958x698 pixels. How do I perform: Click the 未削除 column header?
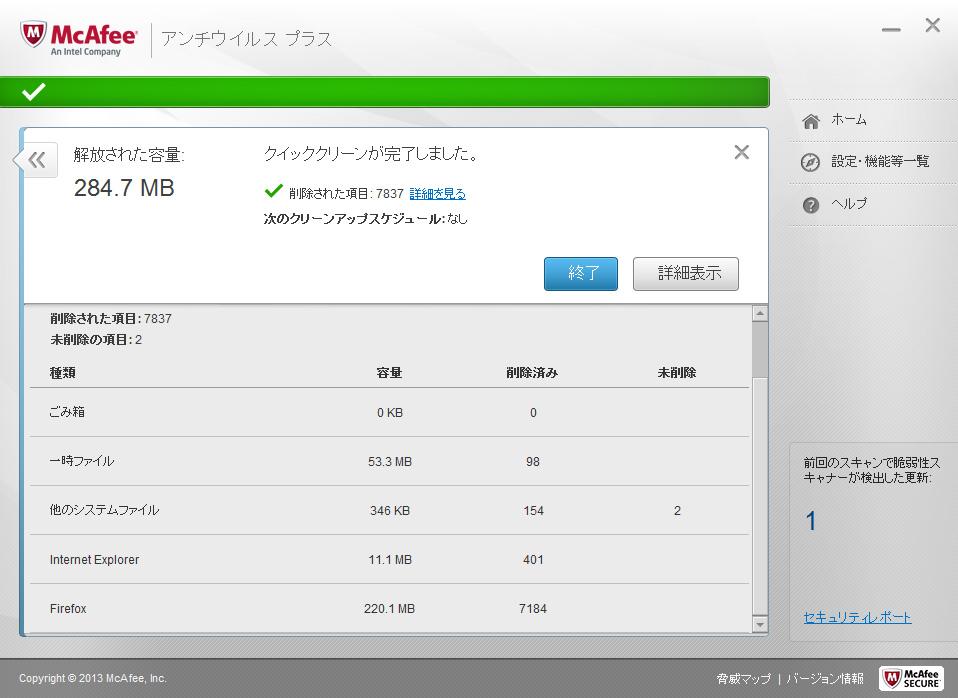tap(677, 372)
